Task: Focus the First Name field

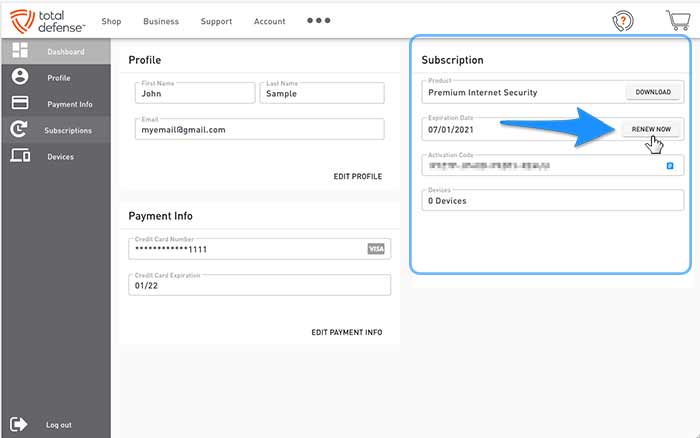Action: pyautogui.click(x=195, y=93)
